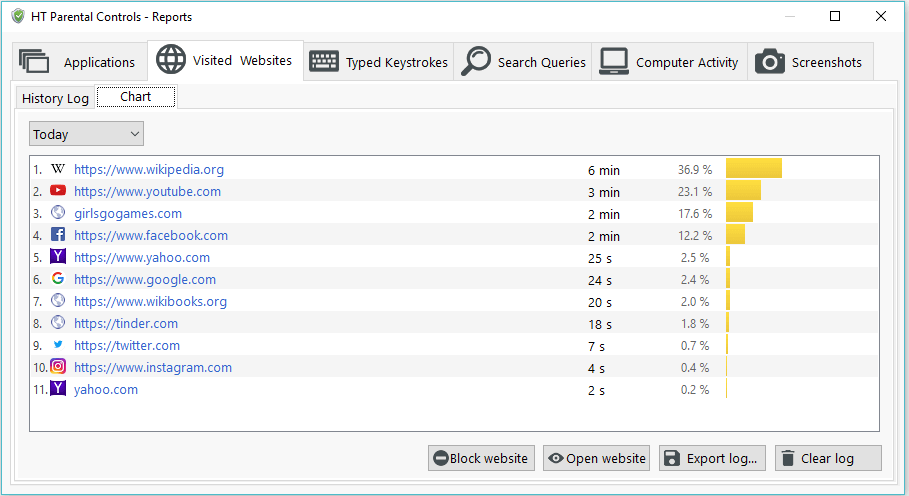Click the Screenshots camera icon
This screenshot has width=909, height=496.
[770, 61]
